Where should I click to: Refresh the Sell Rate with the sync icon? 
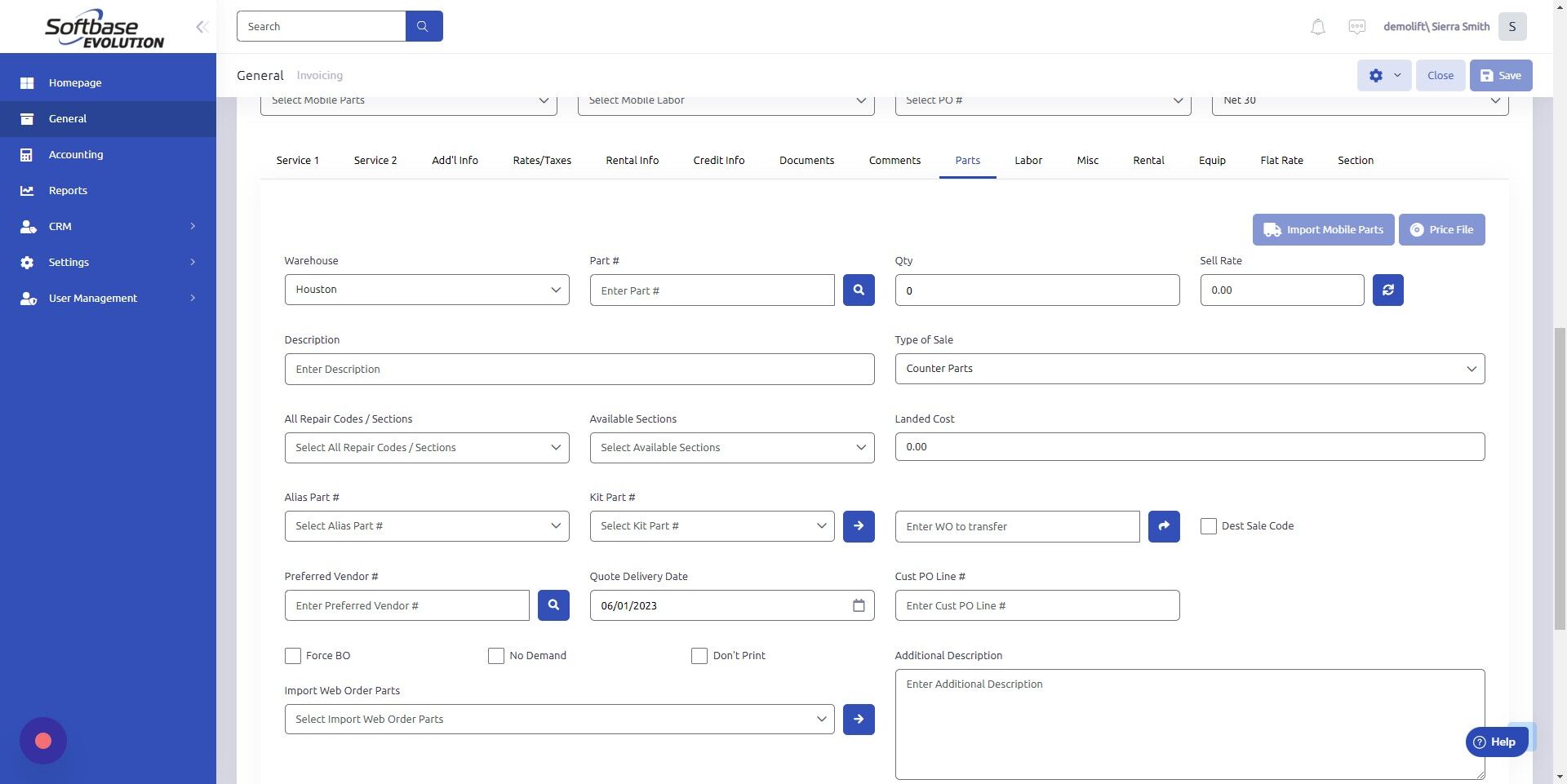(x=1387, y=290)
